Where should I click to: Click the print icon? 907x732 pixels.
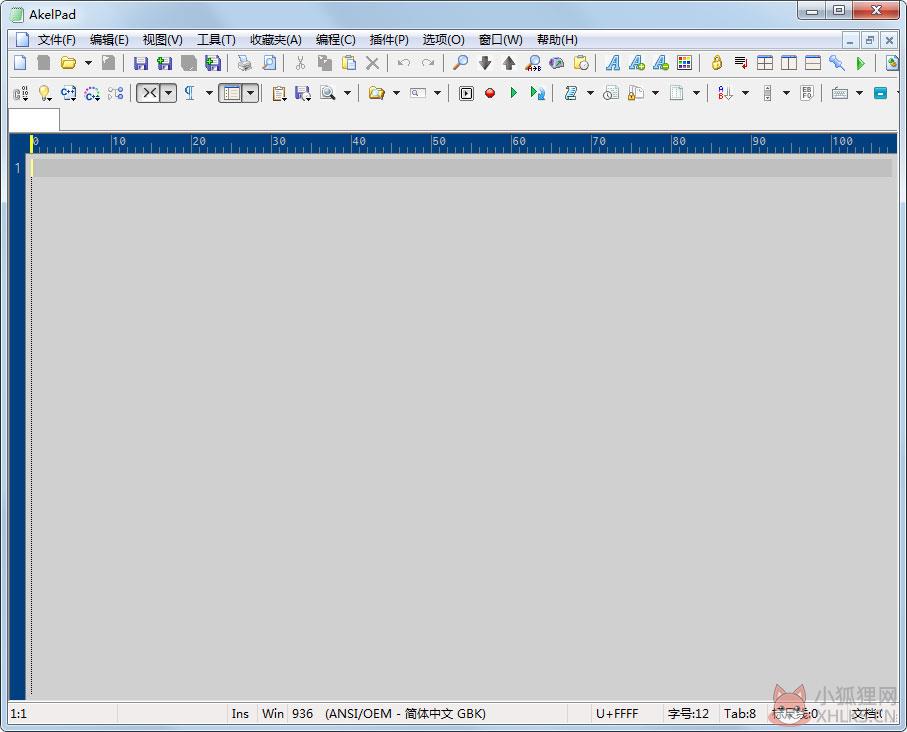pyautogui.click(x=245, y=62)
